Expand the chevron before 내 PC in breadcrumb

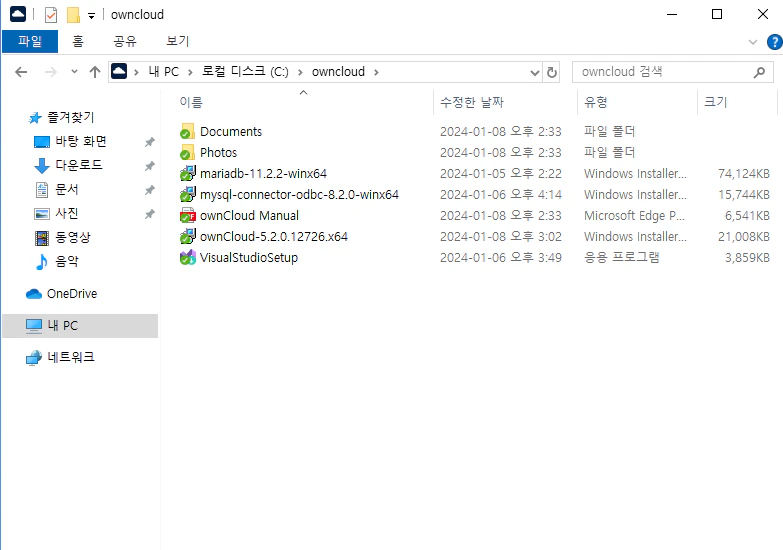pyautogui.click(x=136, y=72)
